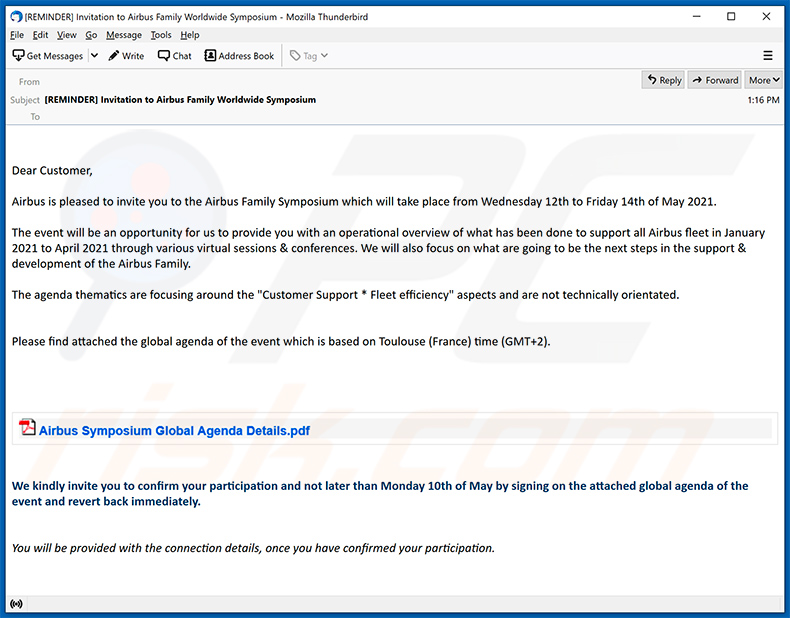Expand the More actions dropdown
This screenshot has width=790, height=618.
click(x=763, y=80)
